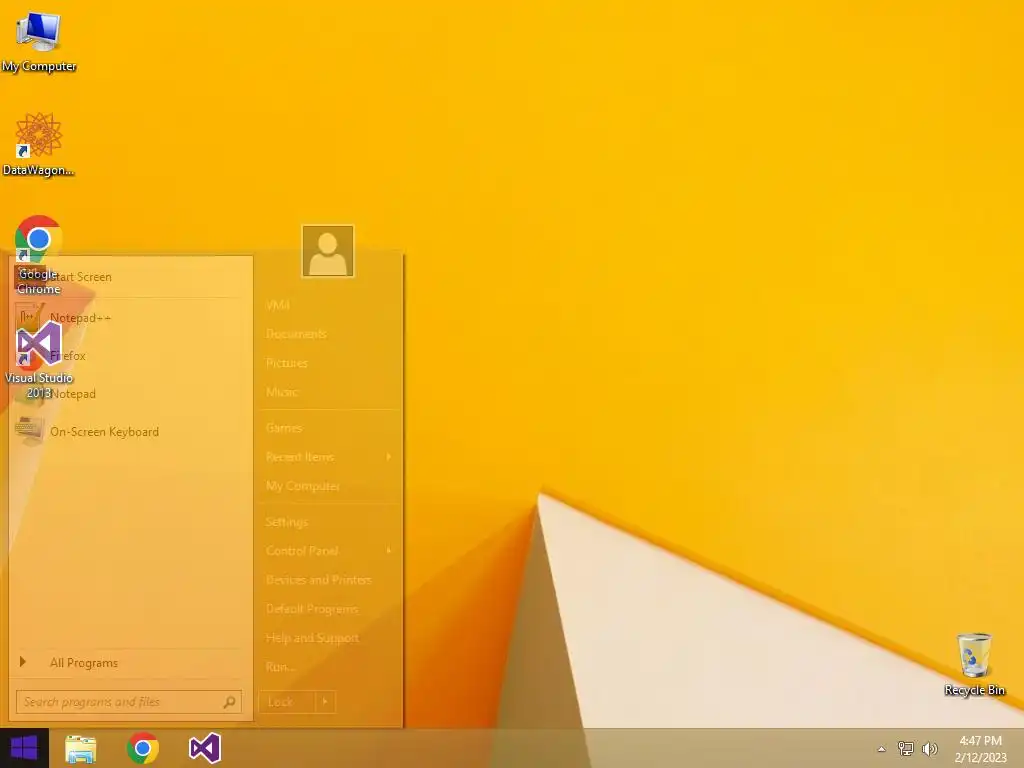
Task: Open Visual Studio 2013 desktop shortcut
Action: pos(39,360)
